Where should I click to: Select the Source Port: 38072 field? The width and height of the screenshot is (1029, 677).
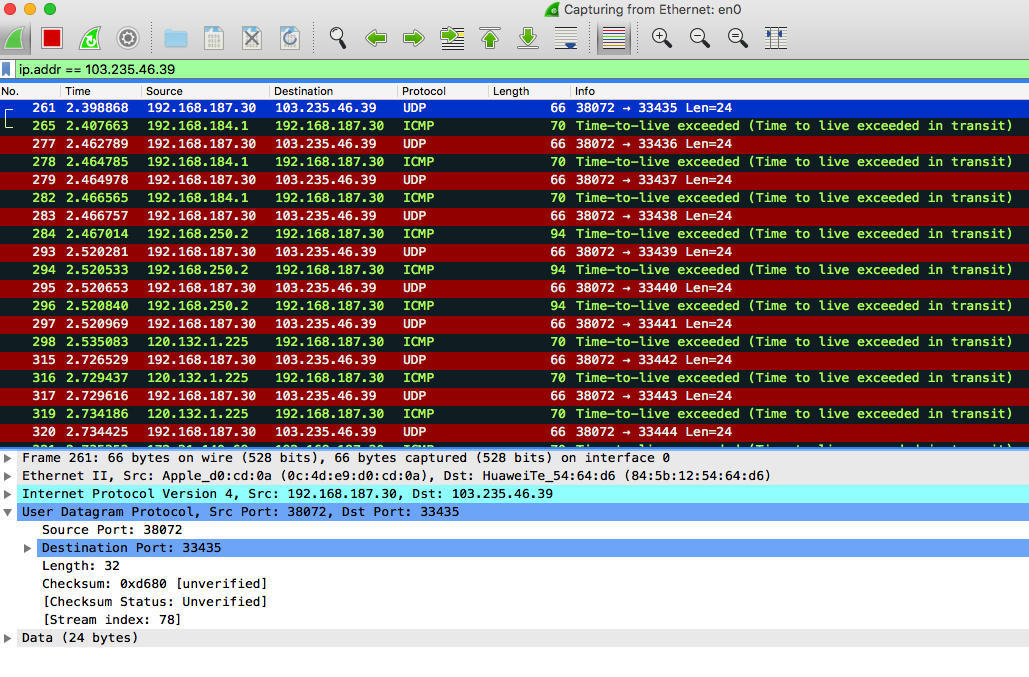coord(112,530)
